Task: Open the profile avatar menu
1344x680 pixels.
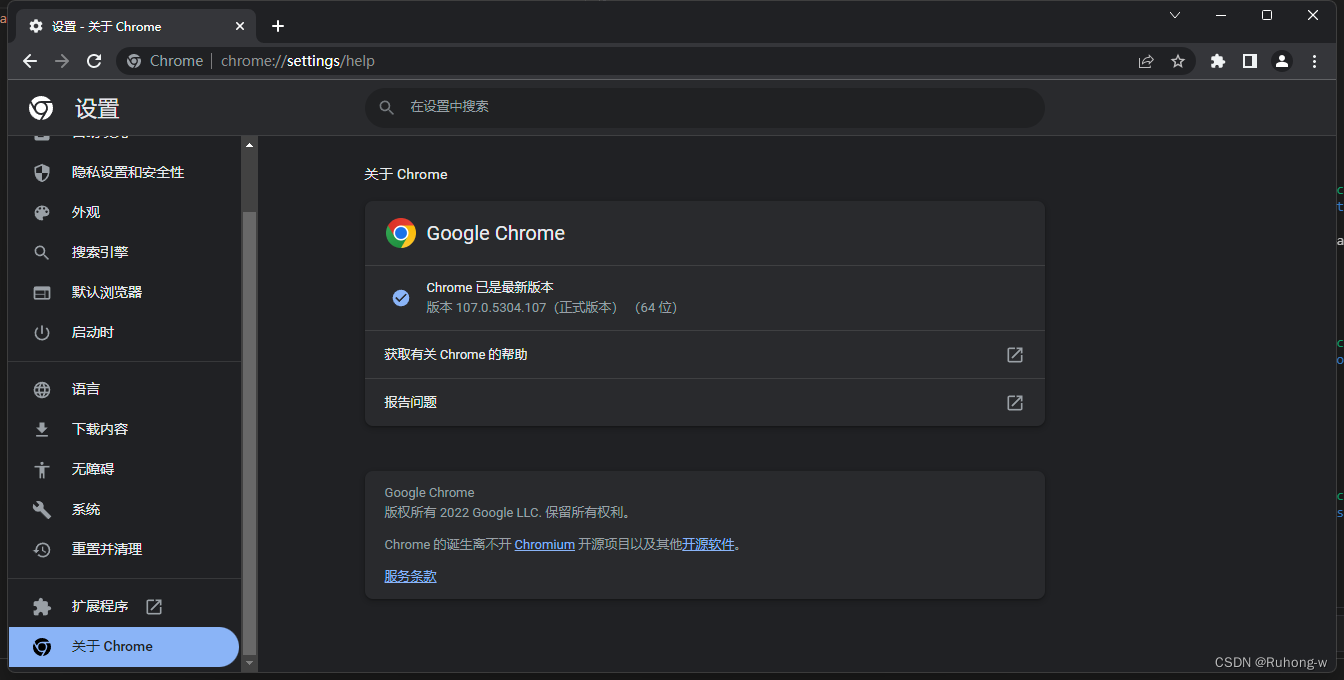Action: coord(1281,61)
